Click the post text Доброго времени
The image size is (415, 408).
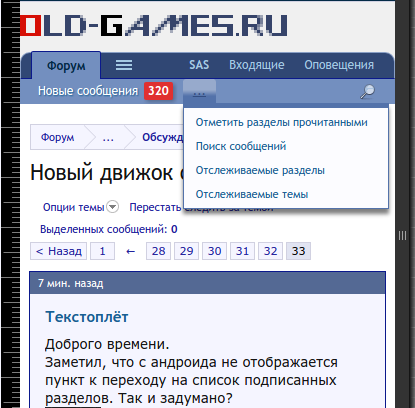click(107, 344)
